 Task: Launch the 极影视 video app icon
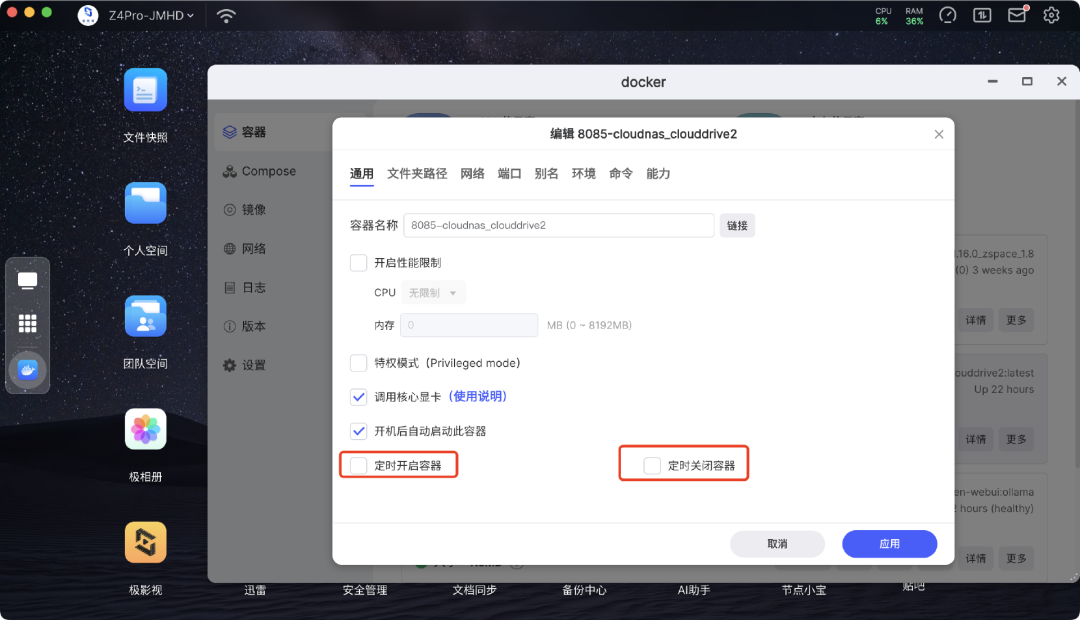click(x=145, y=542)
